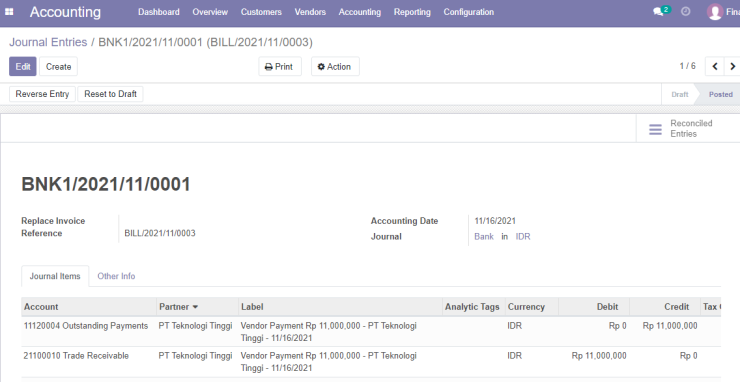The image size is (740, 382).
Task: Select the 11120004 Outstanding Payments row
Action: point(371,331)
